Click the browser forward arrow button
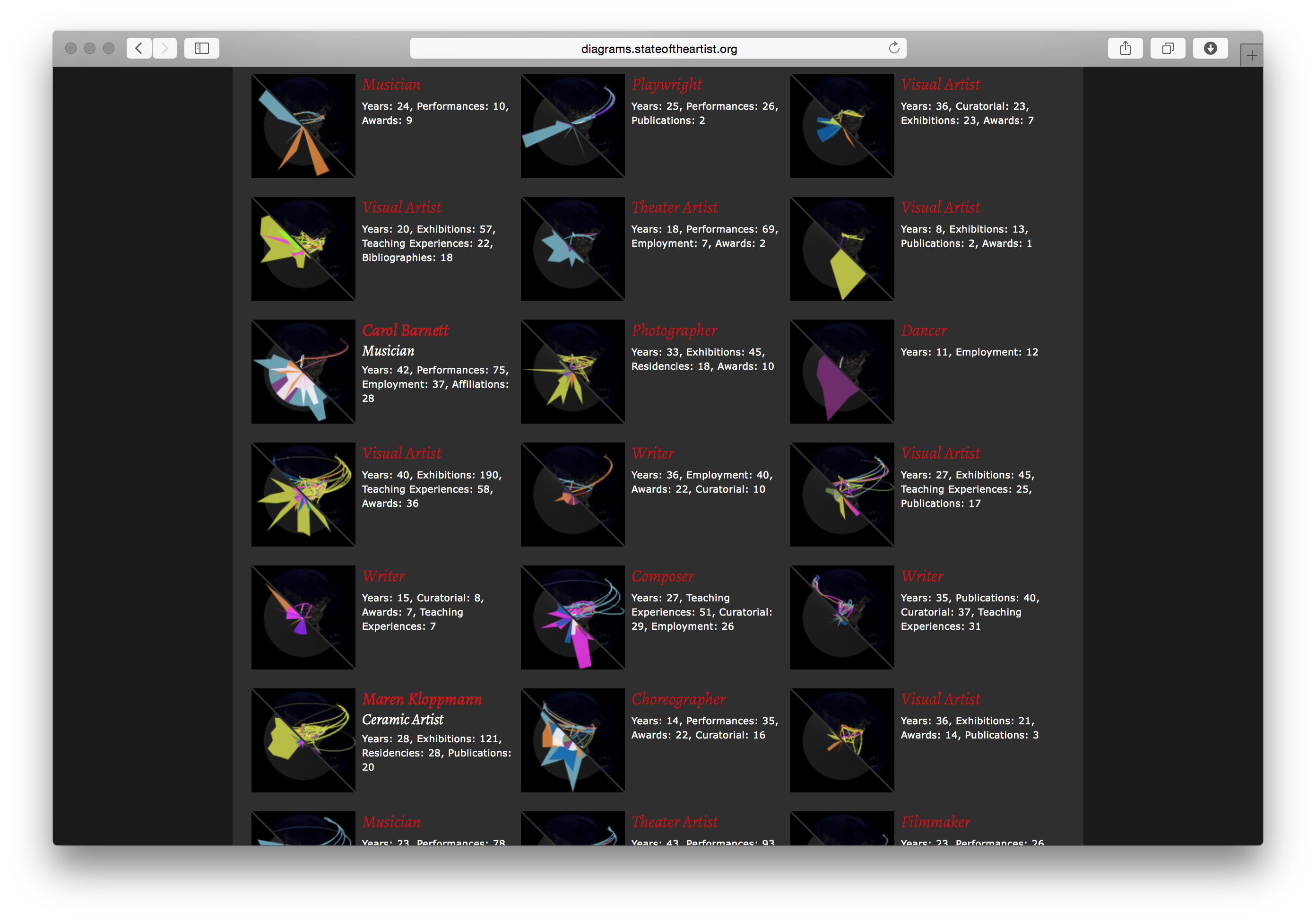1316x921 pixels. click(x=164, y=48)
